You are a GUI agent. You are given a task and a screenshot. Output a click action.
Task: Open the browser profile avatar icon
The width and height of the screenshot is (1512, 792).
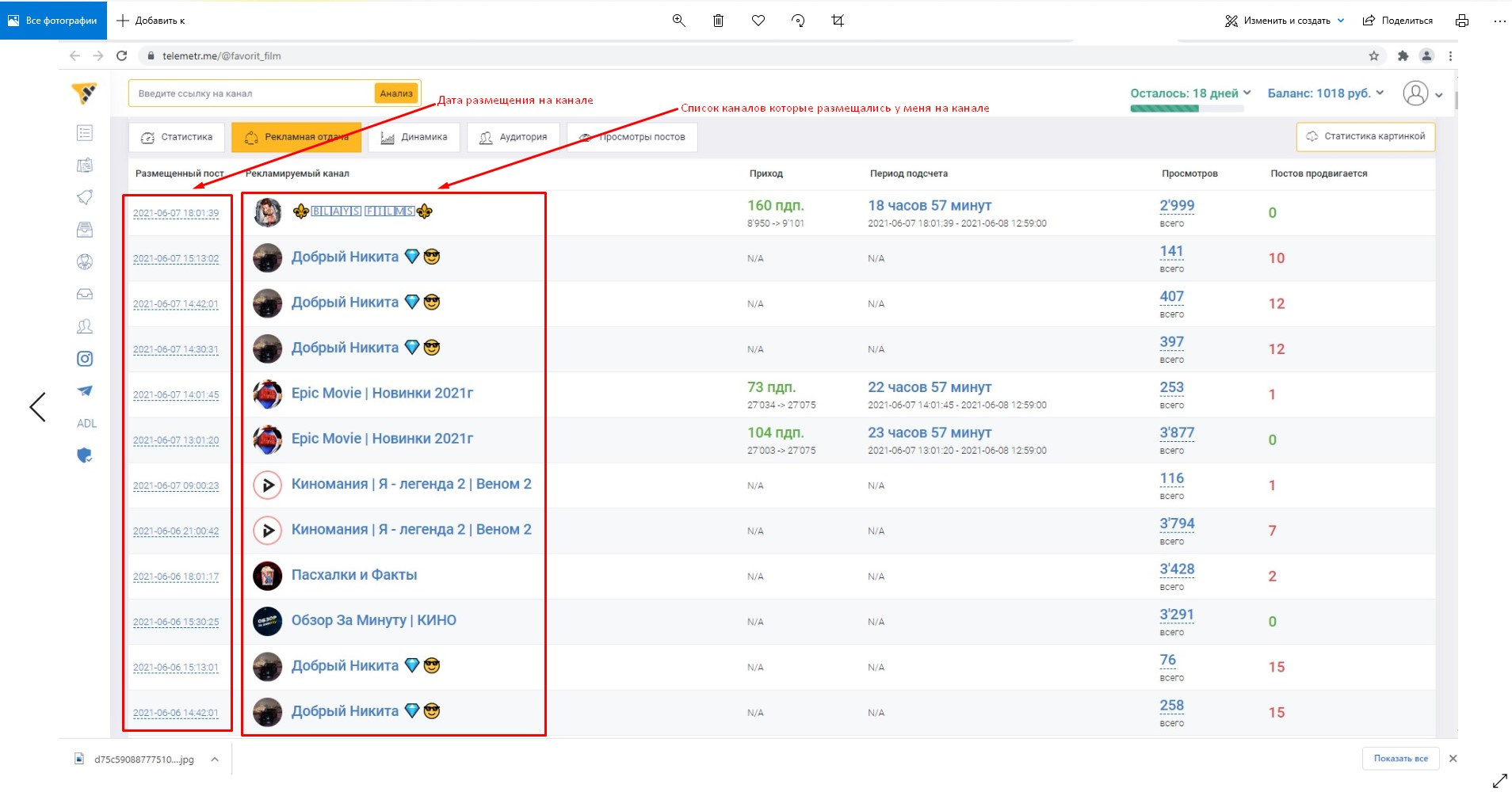tap(1426, 55)
